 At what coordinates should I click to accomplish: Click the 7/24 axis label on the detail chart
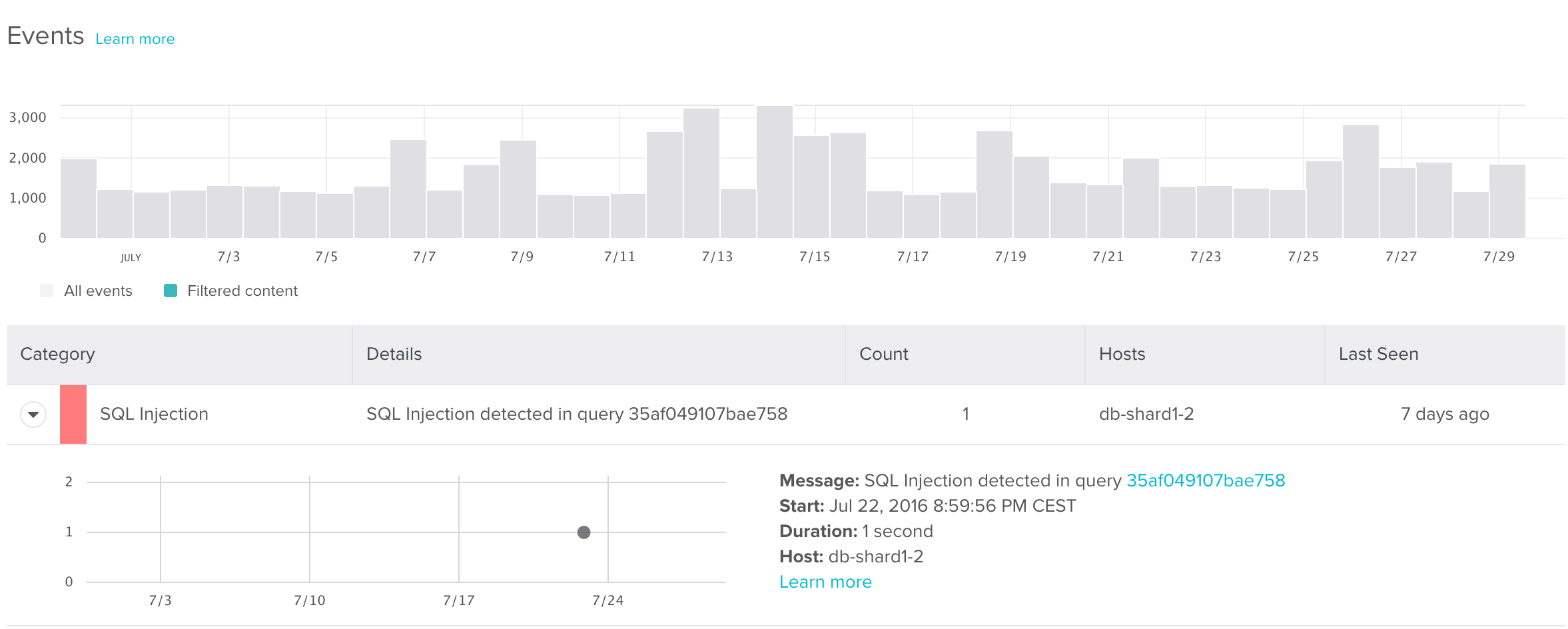click(x=607, y=601)
